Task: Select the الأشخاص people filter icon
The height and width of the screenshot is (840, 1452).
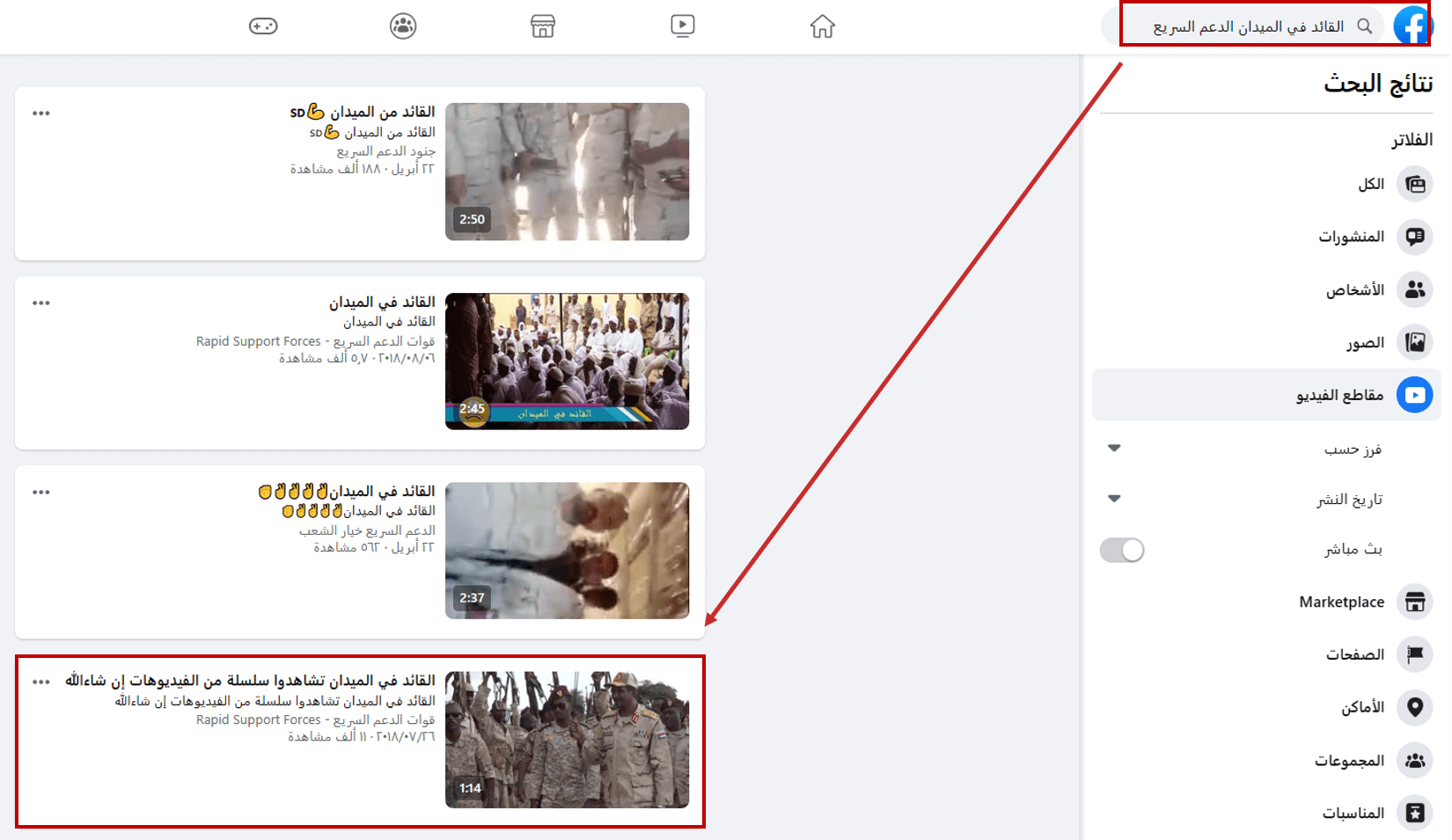Action: pyautogui.click(x=1415, y=289)
